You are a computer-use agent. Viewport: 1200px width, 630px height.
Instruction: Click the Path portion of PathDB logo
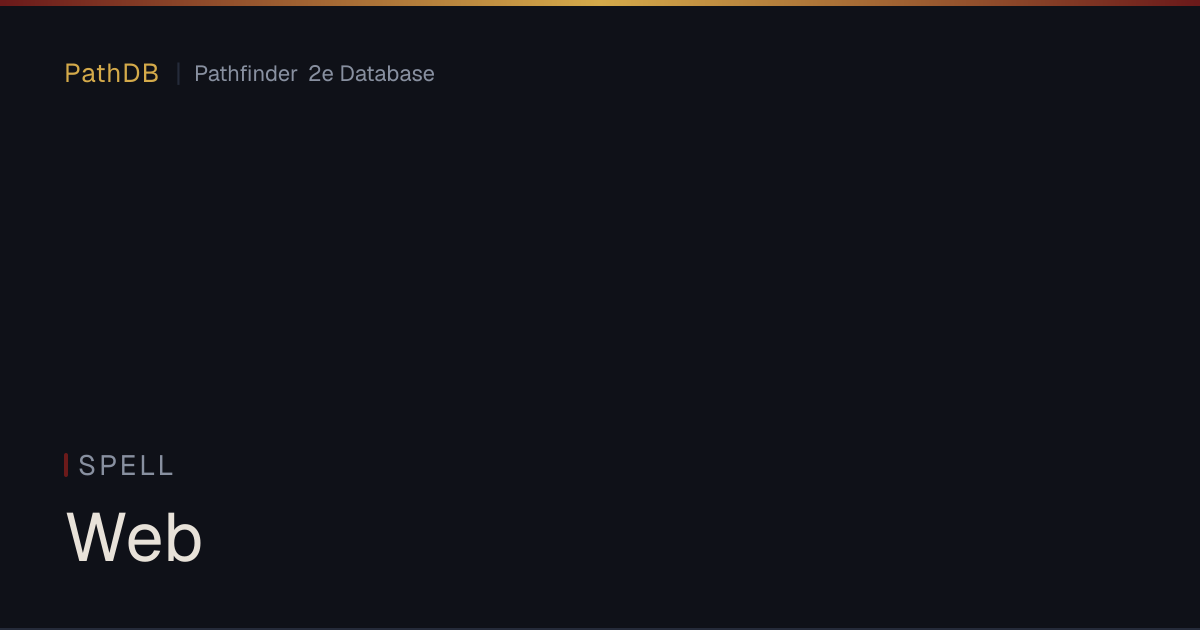click(x=93, y=73)
